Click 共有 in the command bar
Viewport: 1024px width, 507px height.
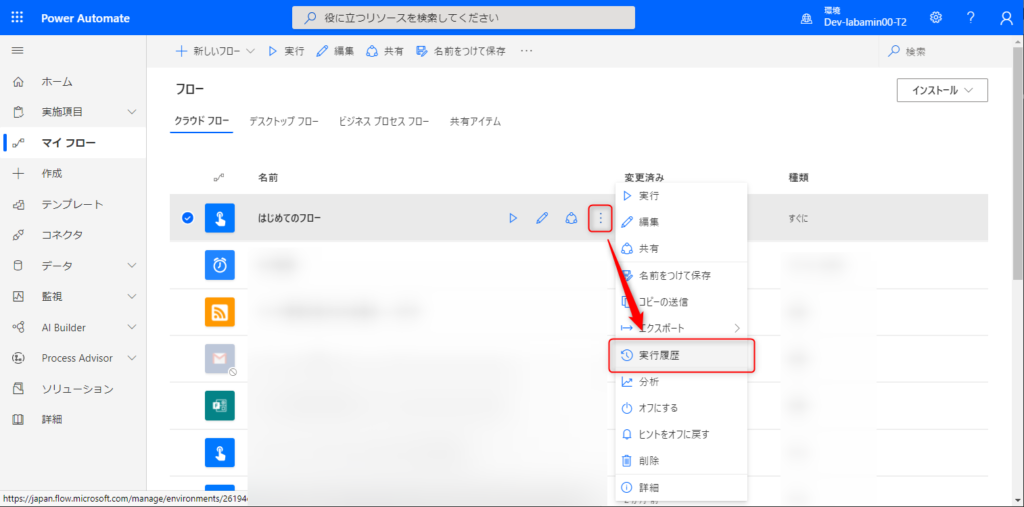385,52
